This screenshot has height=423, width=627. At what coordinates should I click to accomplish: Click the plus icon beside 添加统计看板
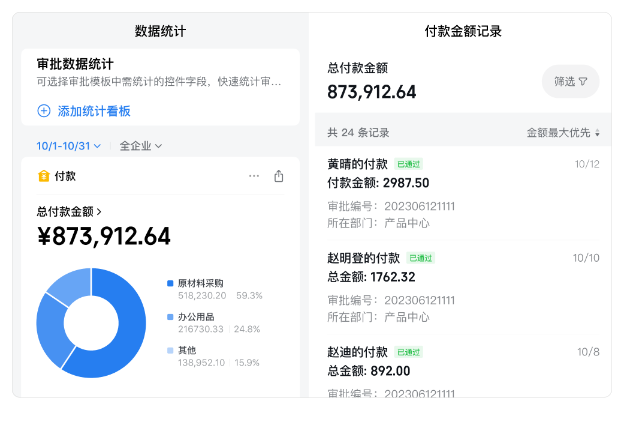(43, 111)
